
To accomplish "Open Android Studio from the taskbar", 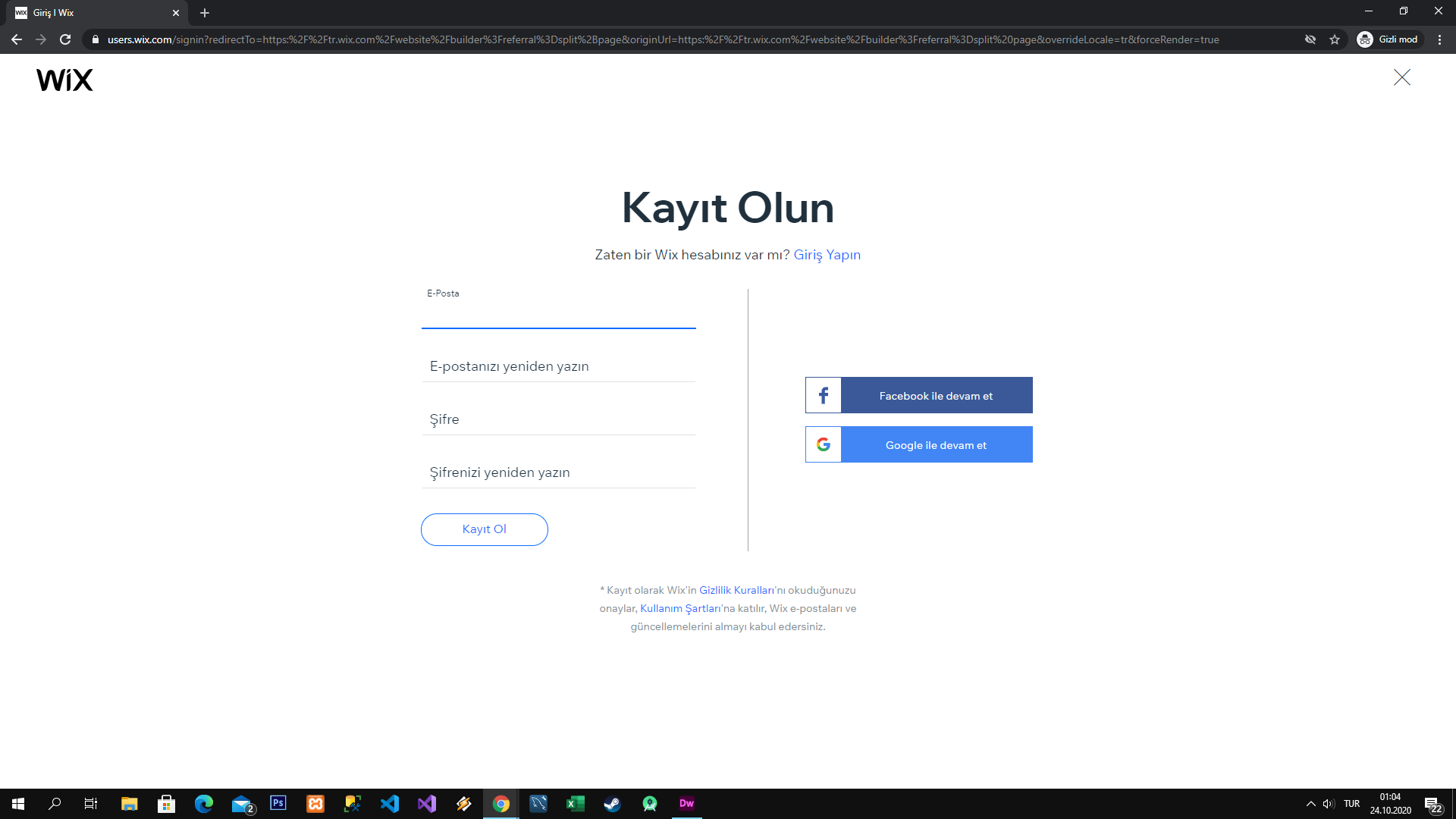I will tap(650, 804).
